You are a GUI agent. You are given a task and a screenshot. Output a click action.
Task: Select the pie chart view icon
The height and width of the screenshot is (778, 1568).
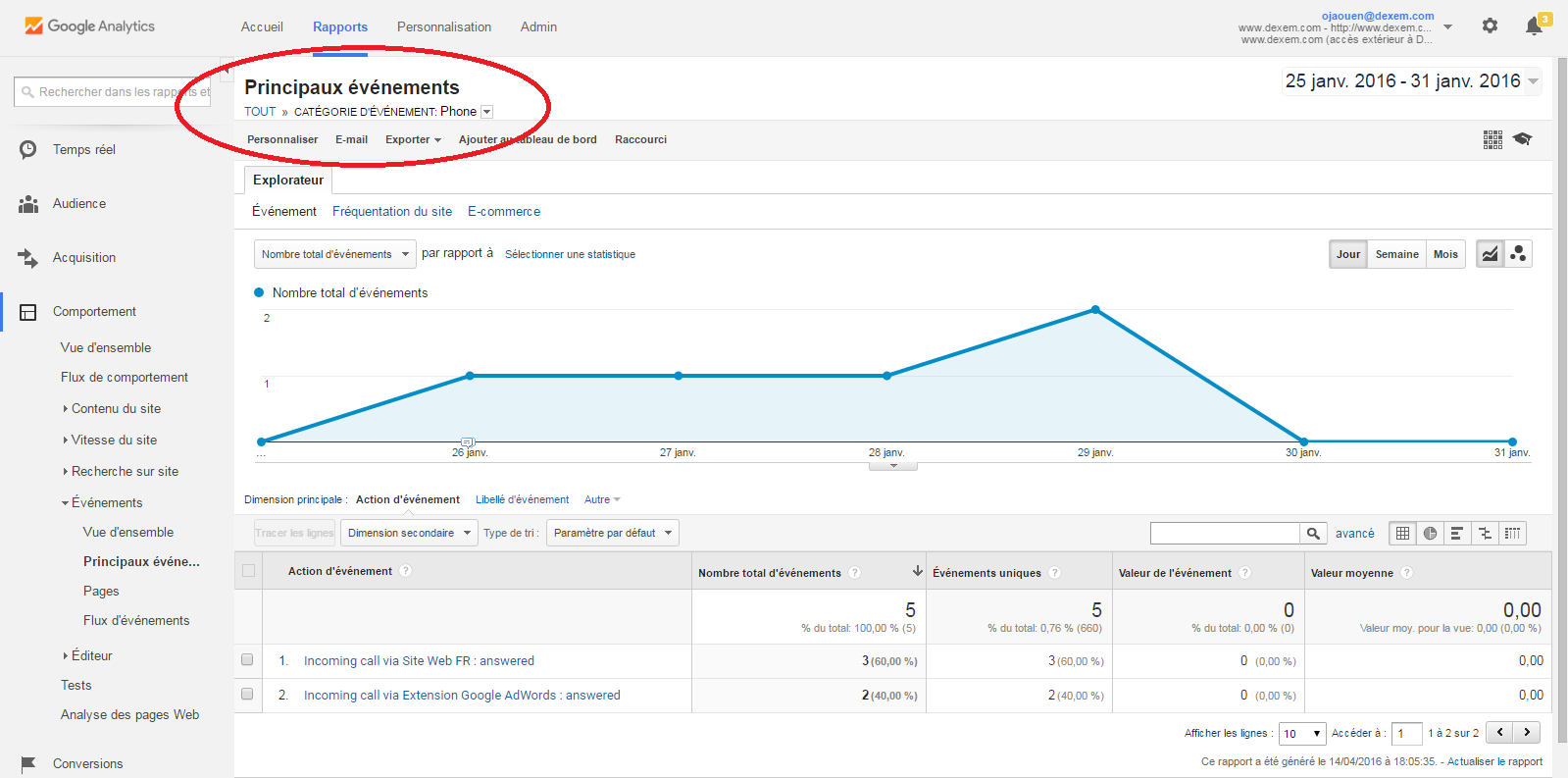[1431, 533]
